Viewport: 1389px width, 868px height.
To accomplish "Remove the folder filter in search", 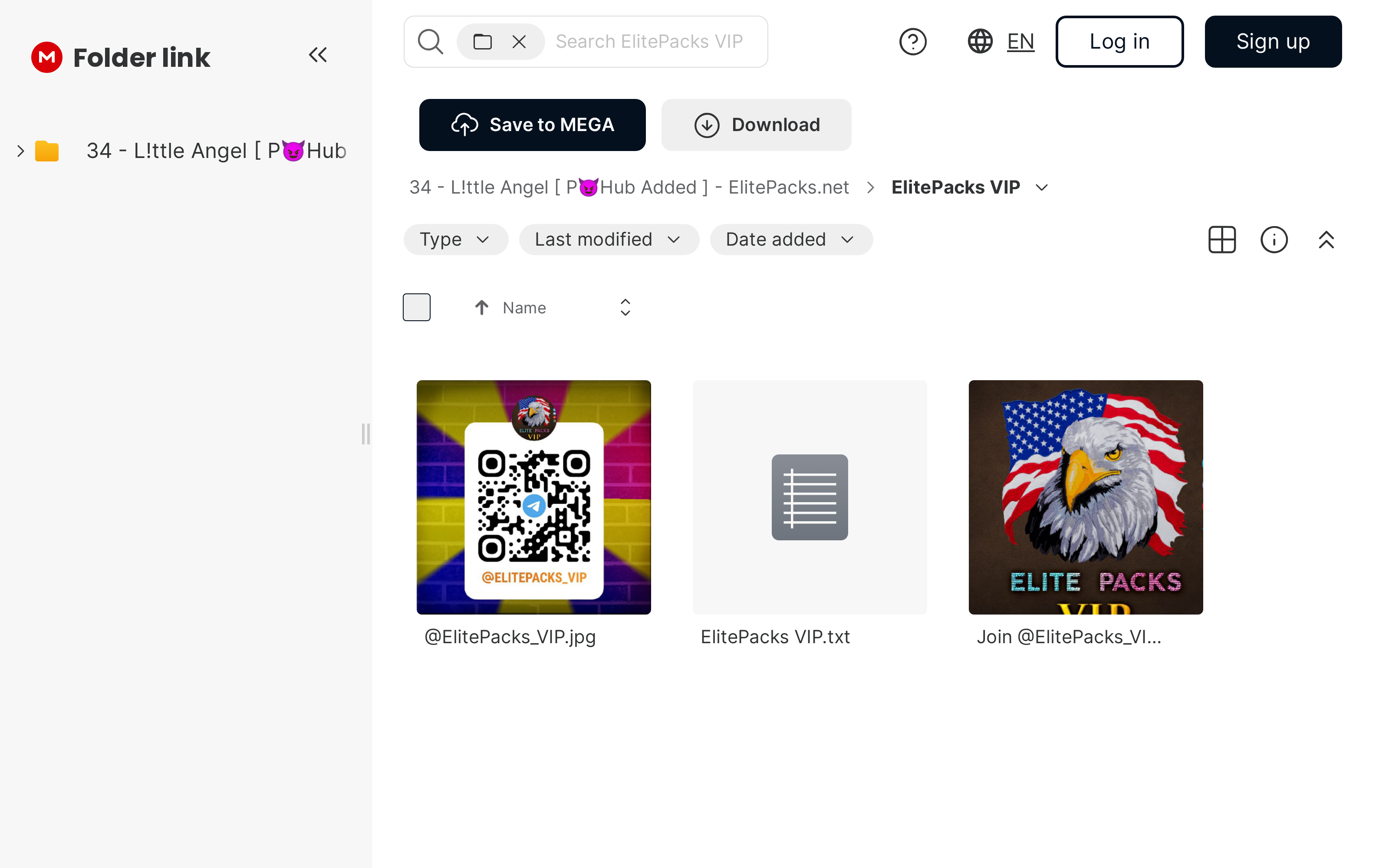I will 519,42.
